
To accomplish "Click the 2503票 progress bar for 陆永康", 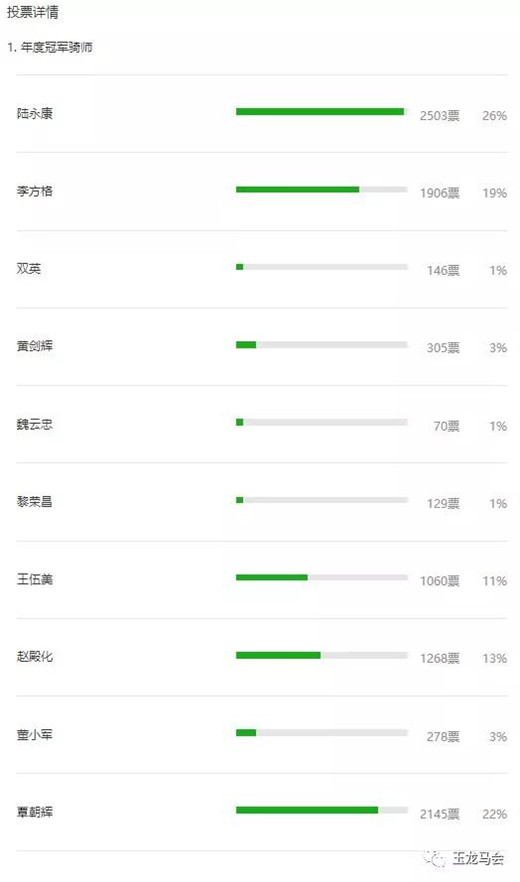I will coord(321,111).
